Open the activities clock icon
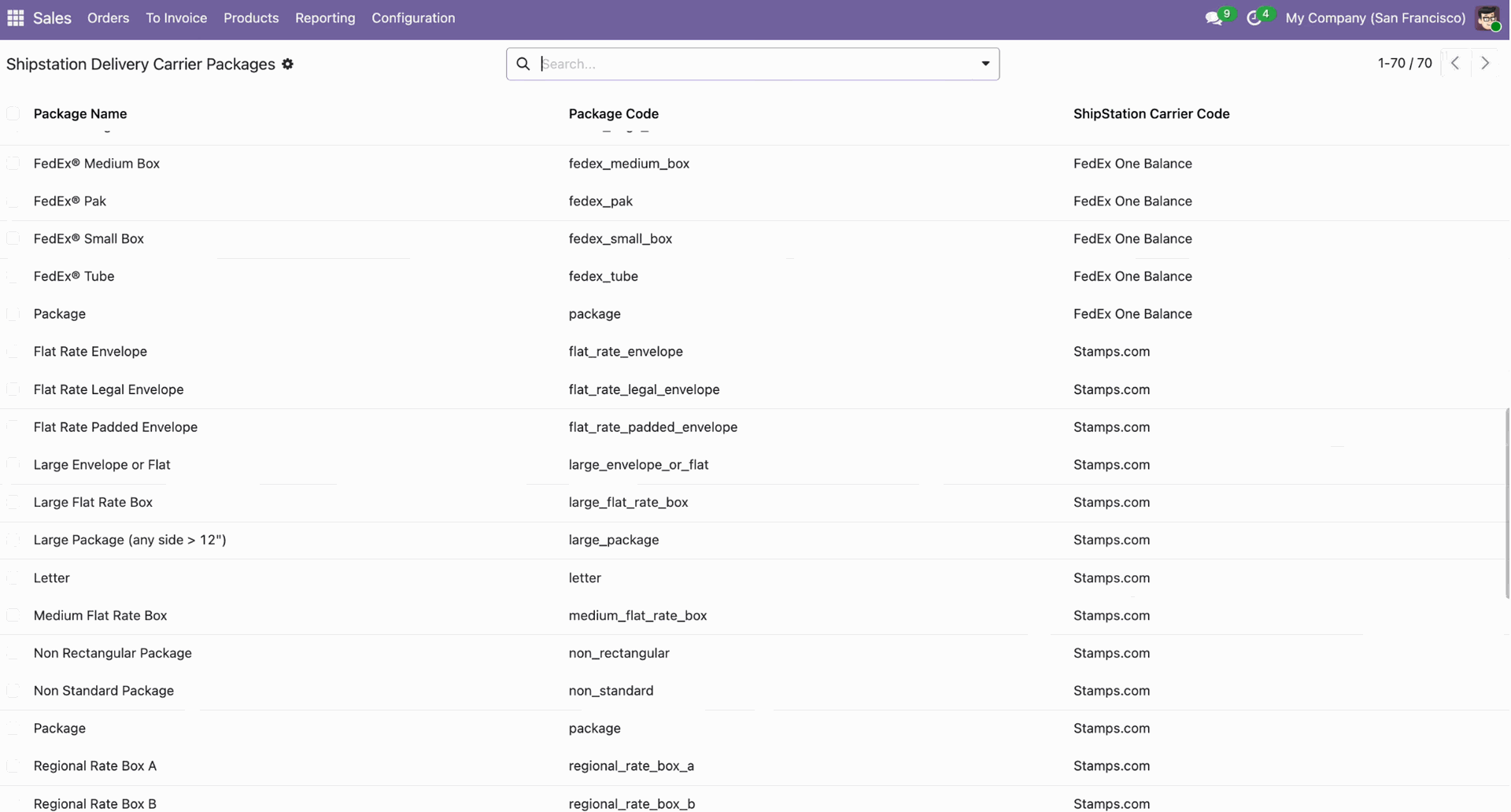Viewport: 1511px width, 812px height. [x=1254, y=18]
